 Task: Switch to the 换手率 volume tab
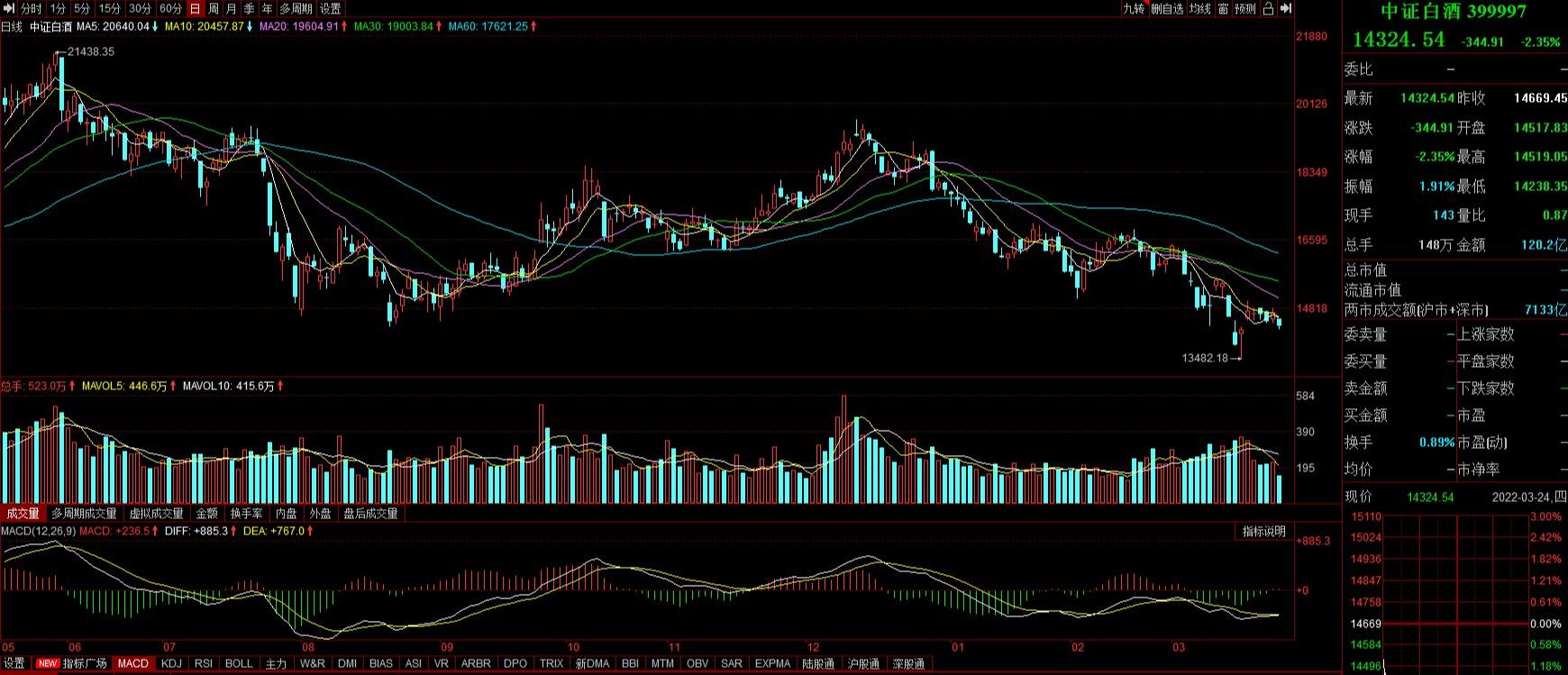[x=246, y=513]
